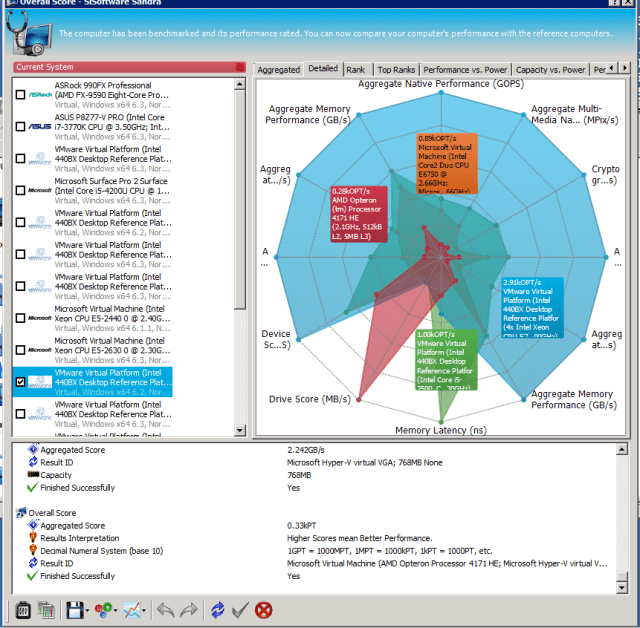Viewport: 640px width, 628px height.
Task: Click icon beside Decimal Numeral System
Action: coord(33,550)
